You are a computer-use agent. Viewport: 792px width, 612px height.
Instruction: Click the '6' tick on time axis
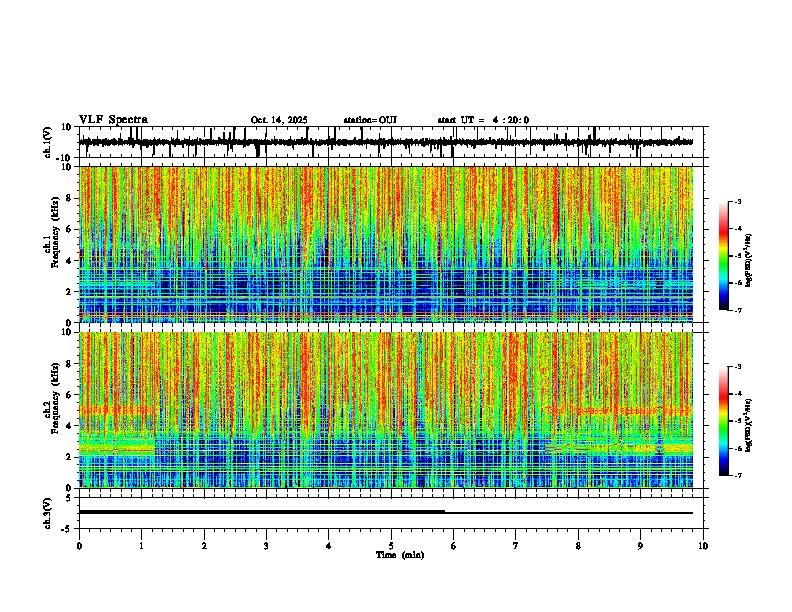(454, 546)
